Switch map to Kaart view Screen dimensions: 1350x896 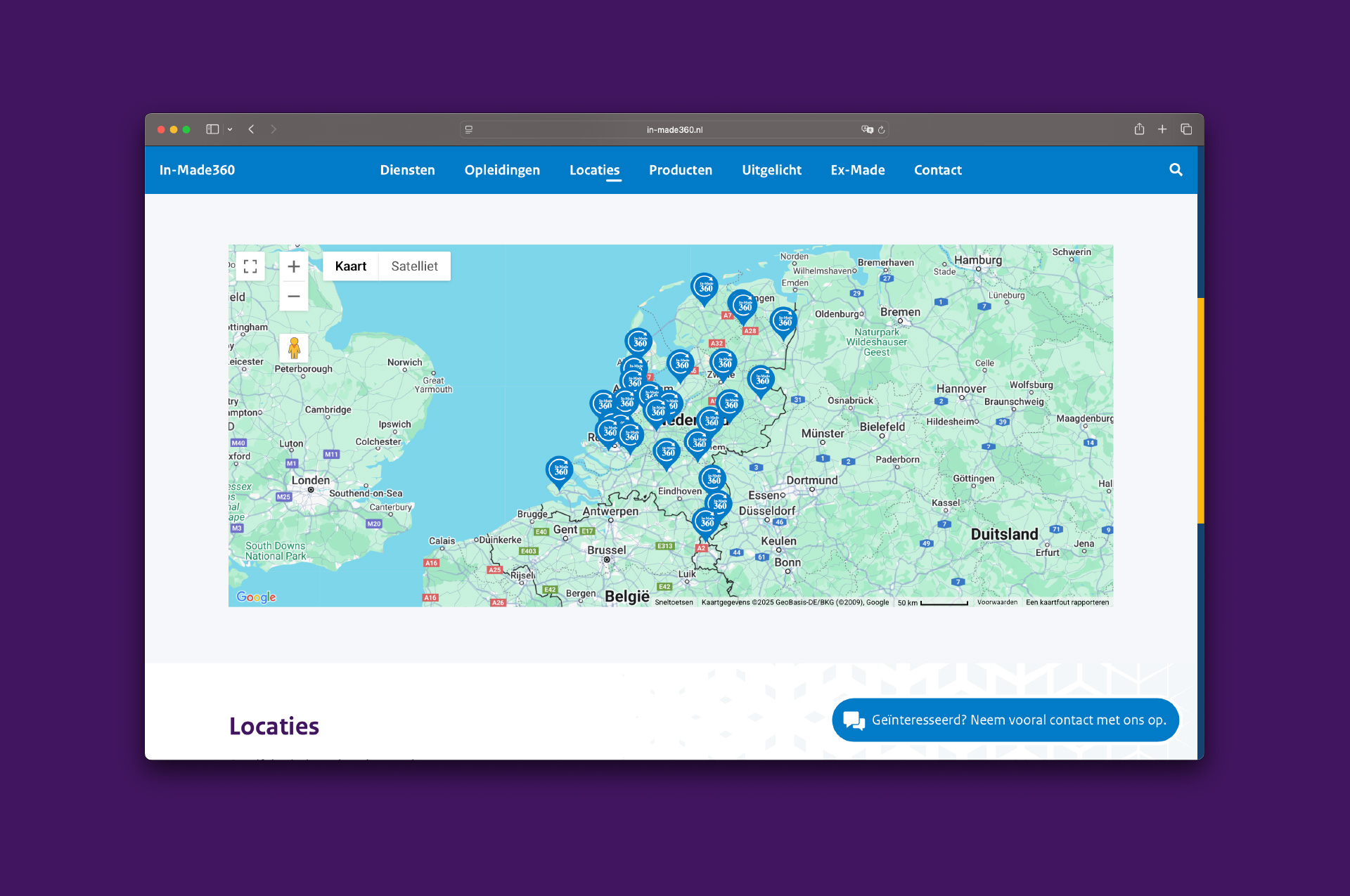pyautogui.click(x=350, y=266)
